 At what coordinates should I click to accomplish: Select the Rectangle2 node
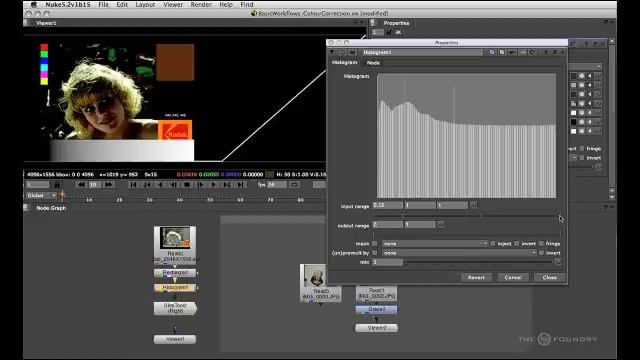pos(175,273)
